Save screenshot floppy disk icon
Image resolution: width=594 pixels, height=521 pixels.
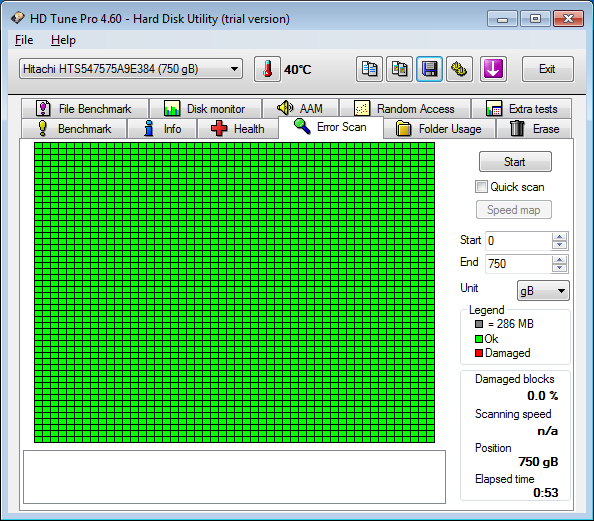click(429, 69)
